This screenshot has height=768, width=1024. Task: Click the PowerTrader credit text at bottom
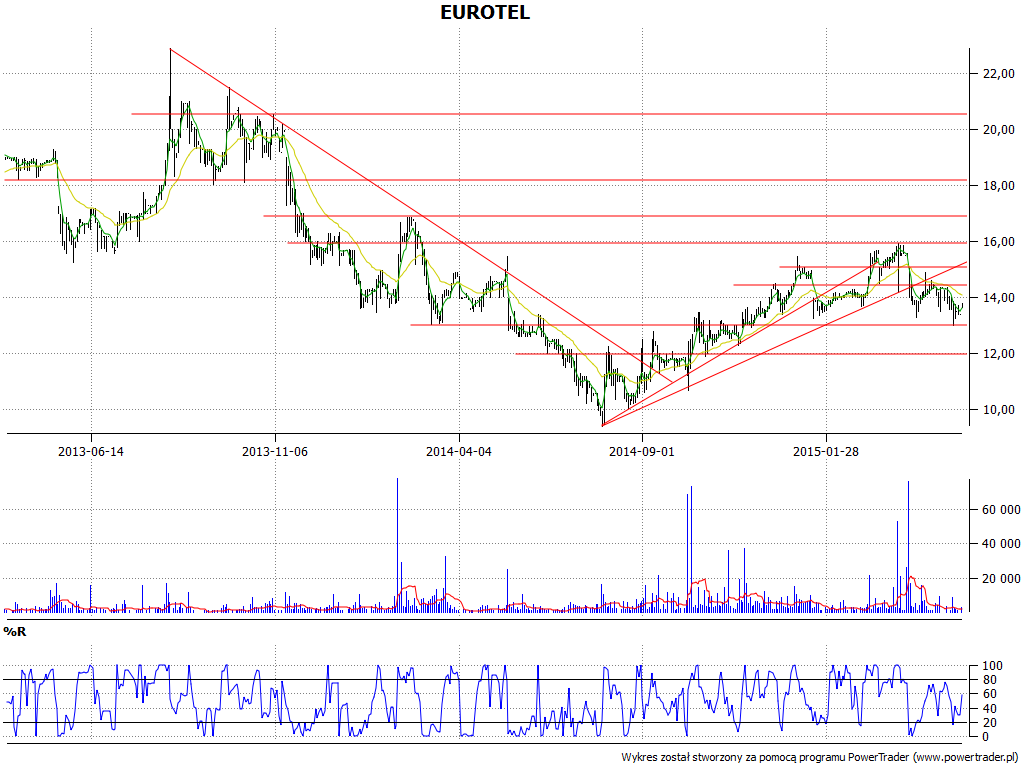(x=821, y=757)
